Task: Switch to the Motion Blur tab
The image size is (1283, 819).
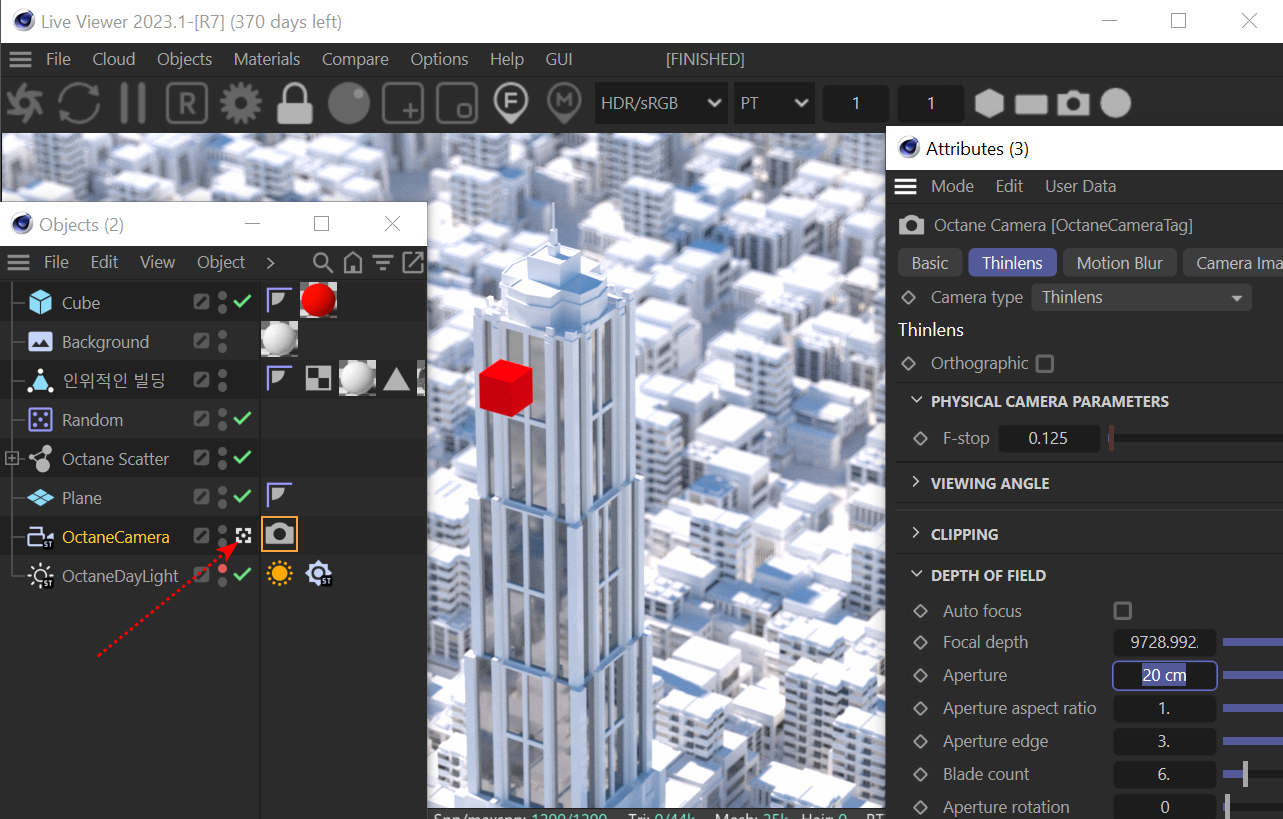Action: click(1119, 263)
